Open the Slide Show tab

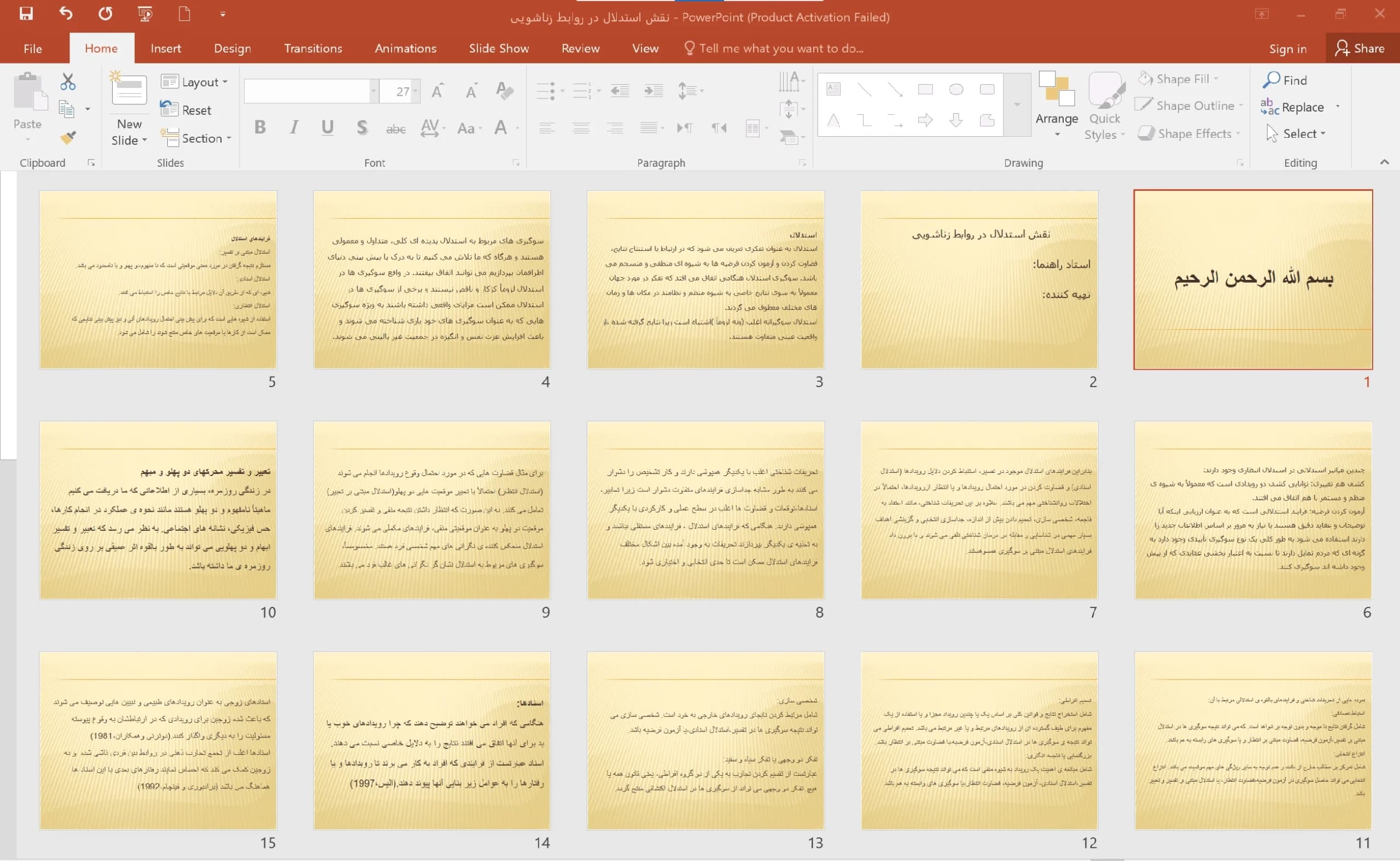(x=499, y=49)
